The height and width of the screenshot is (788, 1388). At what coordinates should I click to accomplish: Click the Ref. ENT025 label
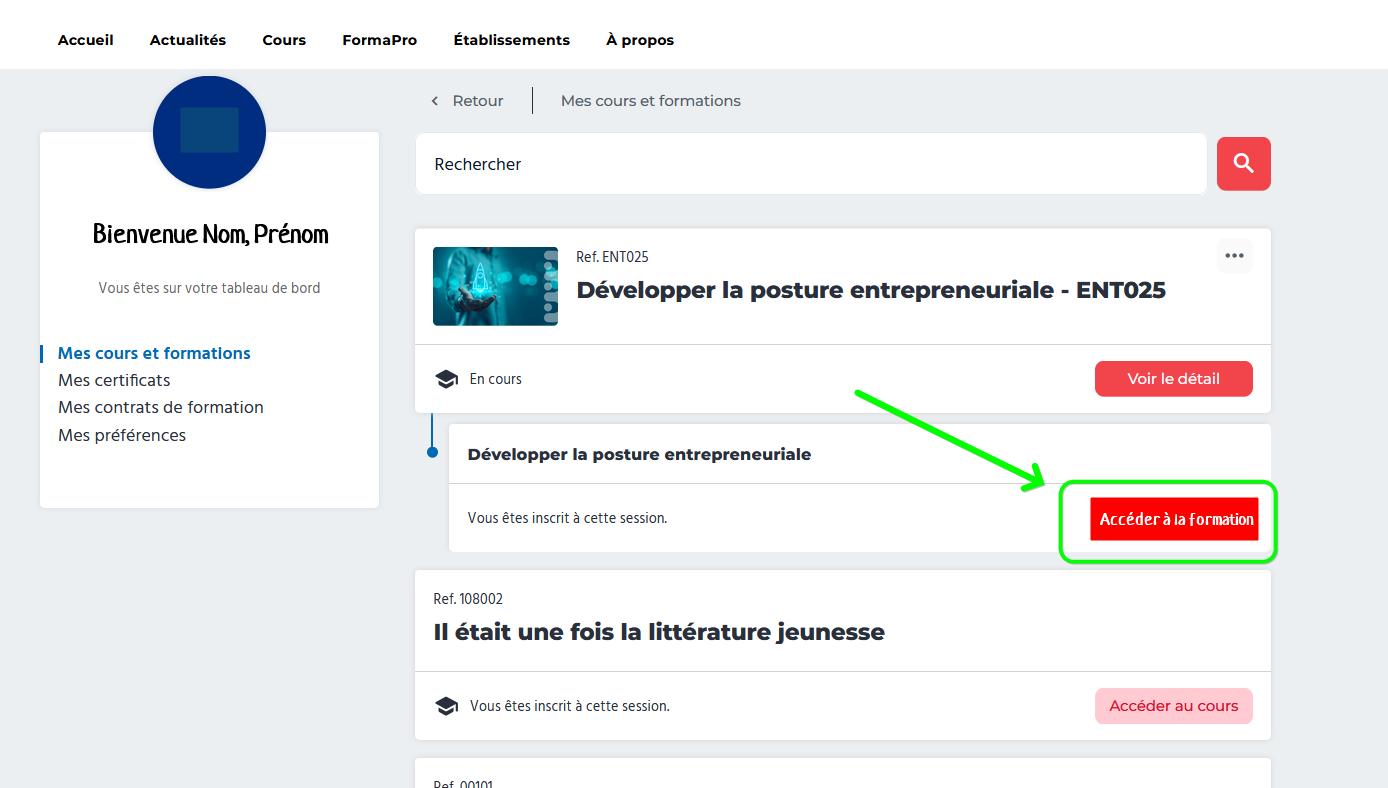[612, 257]
